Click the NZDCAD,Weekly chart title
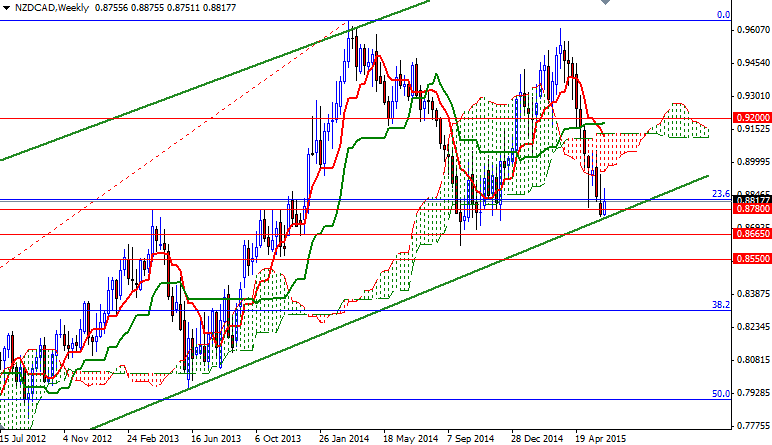 click(52, 8)
